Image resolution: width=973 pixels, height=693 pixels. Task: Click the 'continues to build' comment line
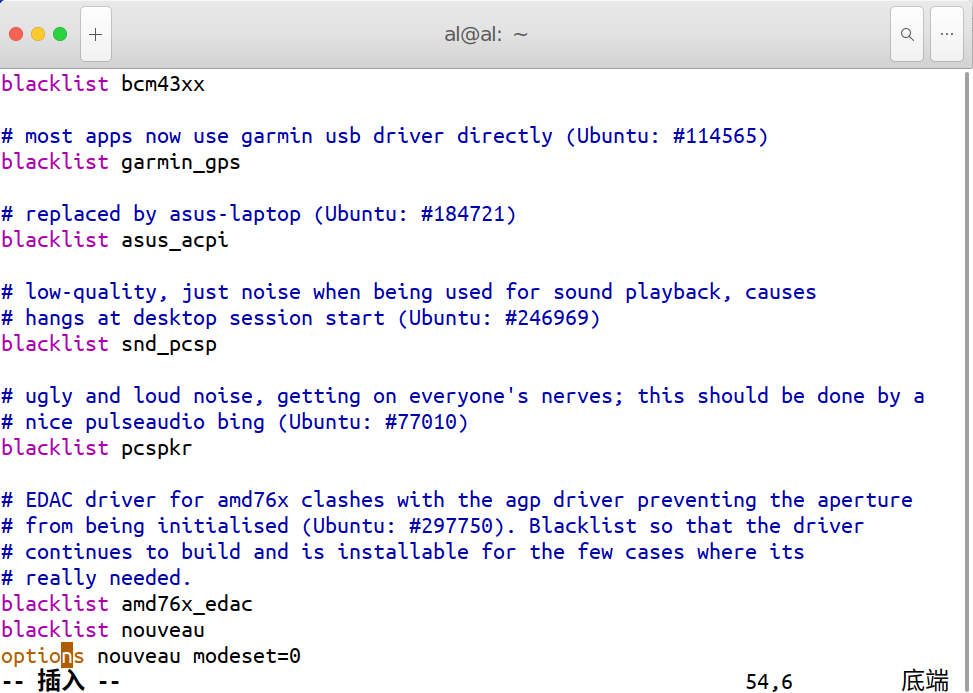(x=403, y=552)
